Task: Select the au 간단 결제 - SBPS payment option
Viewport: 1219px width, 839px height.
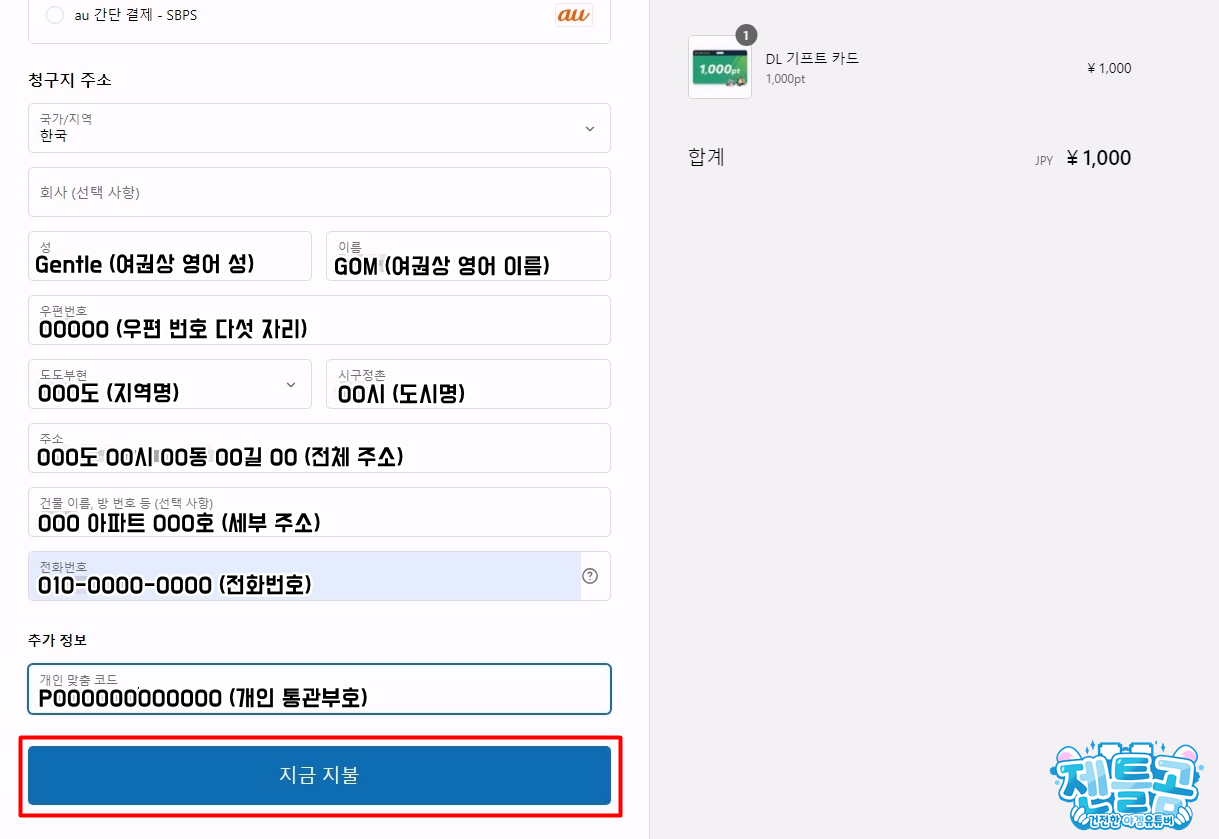Action: pyautogui.click(x=55, y=15)
